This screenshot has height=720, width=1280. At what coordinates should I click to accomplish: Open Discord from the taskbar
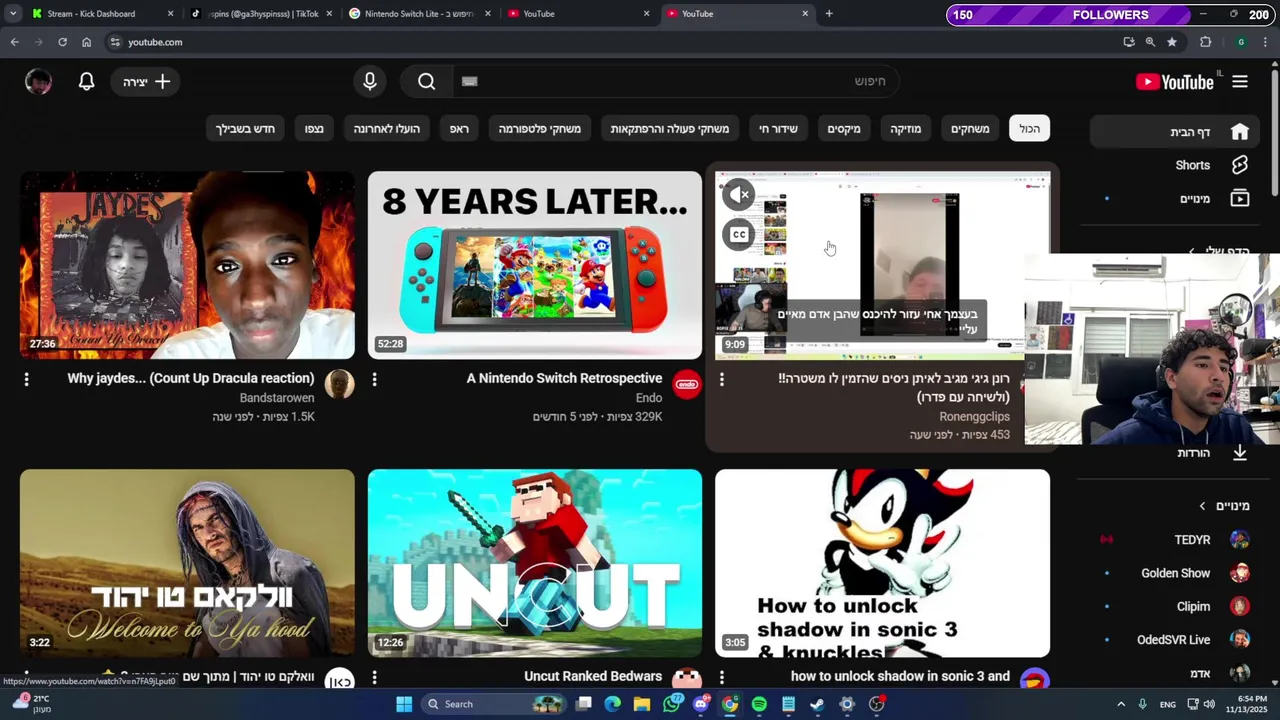tap(701, 704)
